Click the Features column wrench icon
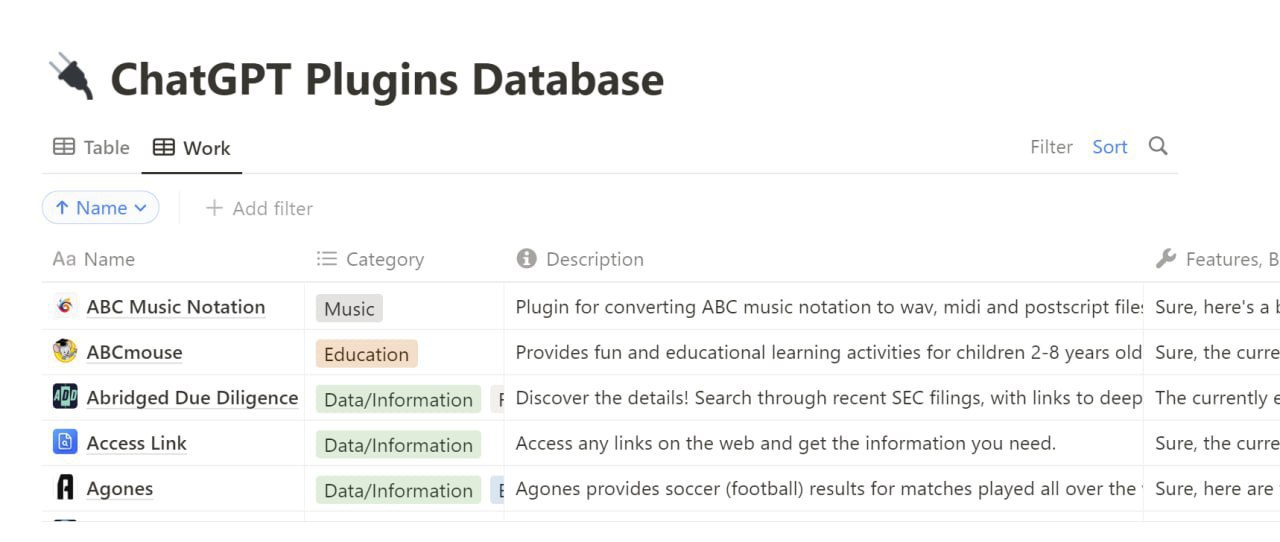 1165,259
